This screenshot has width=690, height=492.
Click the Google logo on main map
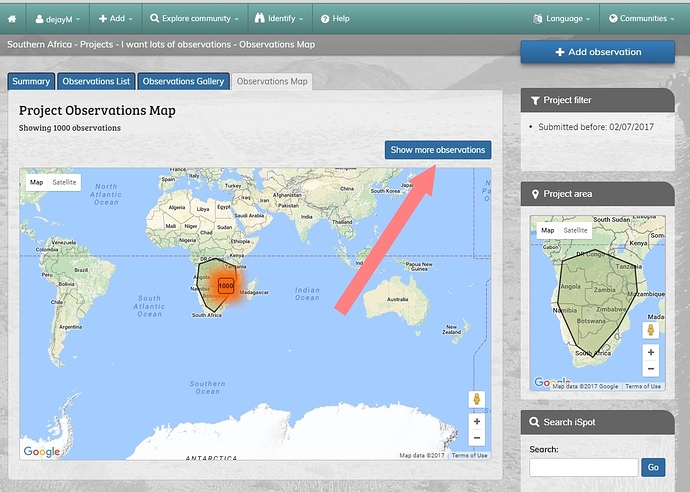(42, 452)
